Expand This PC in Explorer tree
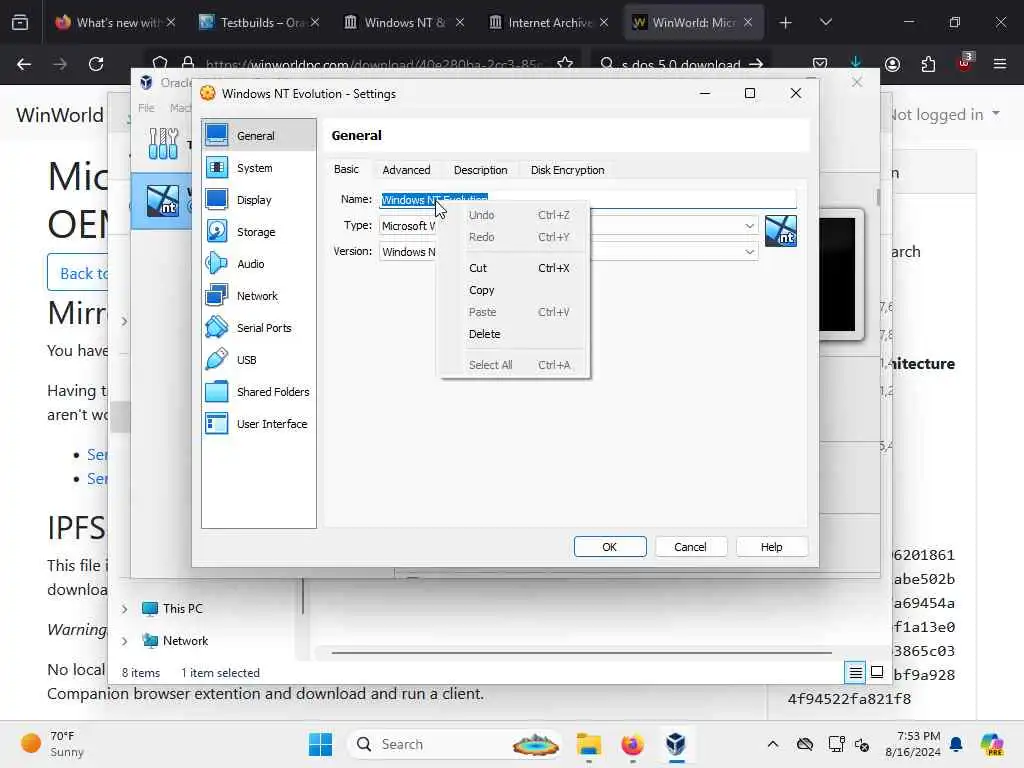Image resolution: width=1024 pixels, height=768 pixels. pyautogui.click(x=125, y=609)
